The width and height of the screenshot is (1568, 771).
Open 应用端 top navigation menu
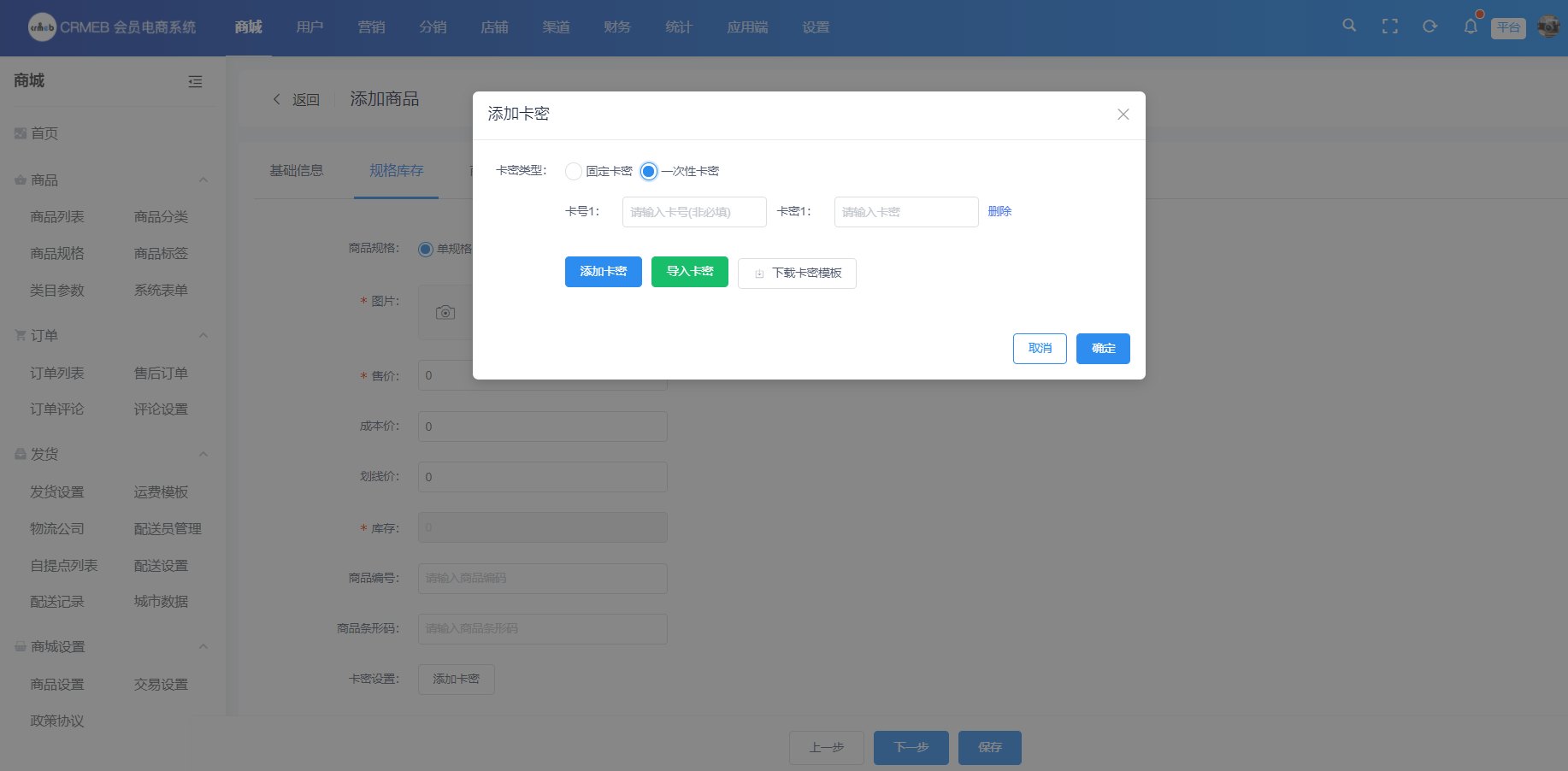(x=748, y=27)
